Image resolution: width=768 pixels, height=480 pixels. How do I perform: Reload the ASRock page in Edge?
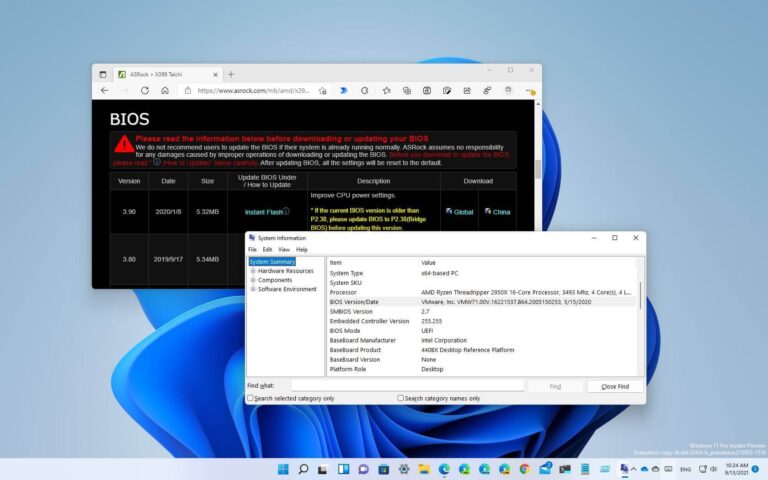click(x=144, y=91)
